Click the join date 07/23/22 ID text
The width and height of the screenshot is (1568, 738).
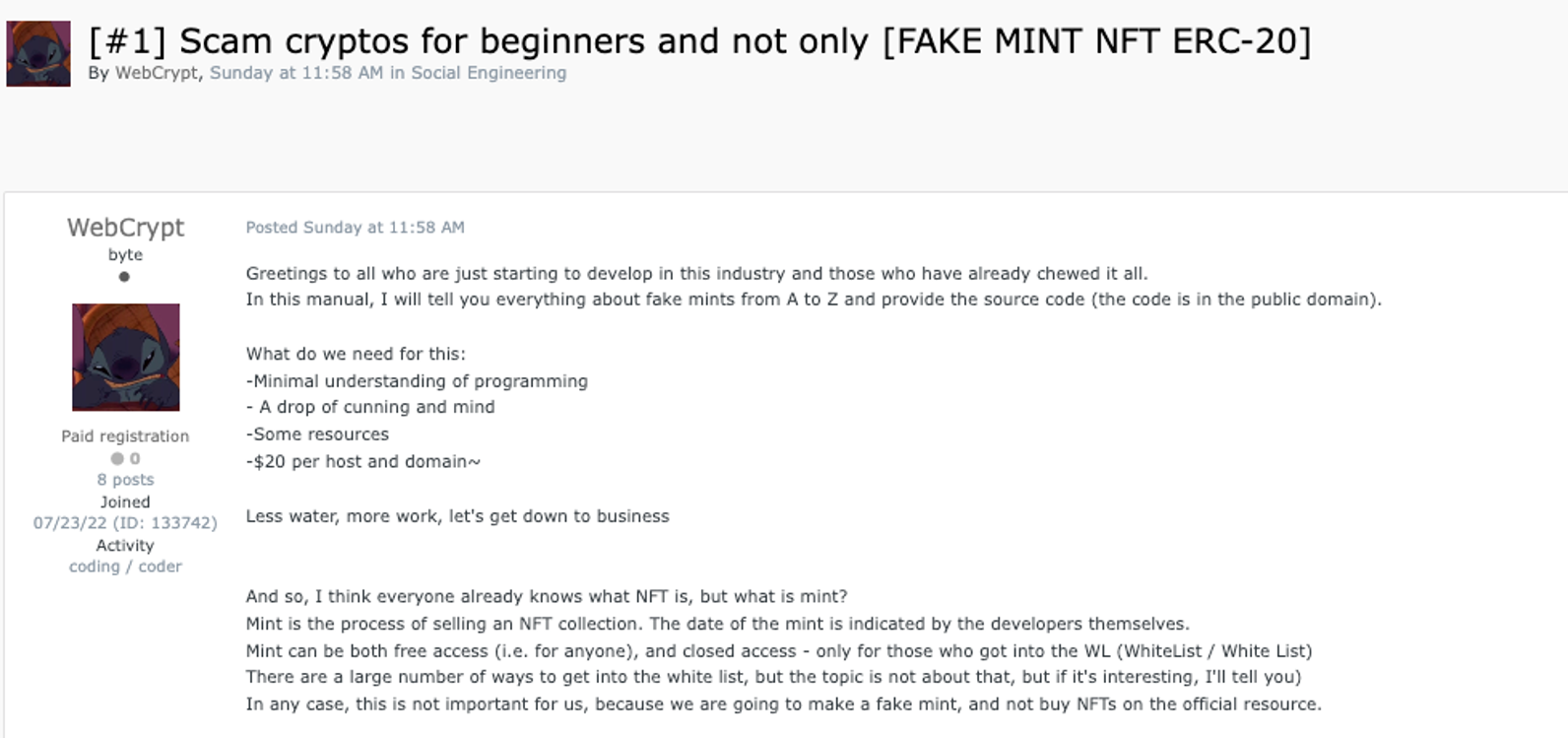coord(125,523)
